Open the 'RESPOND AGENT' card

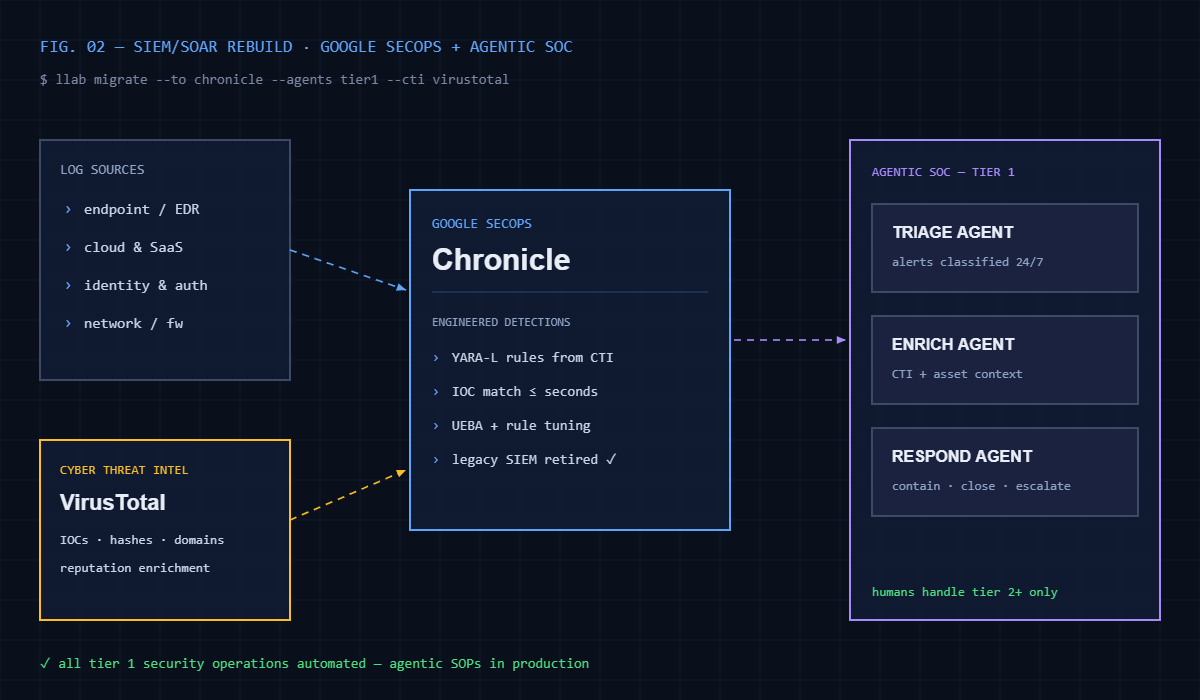(1005, 472)
